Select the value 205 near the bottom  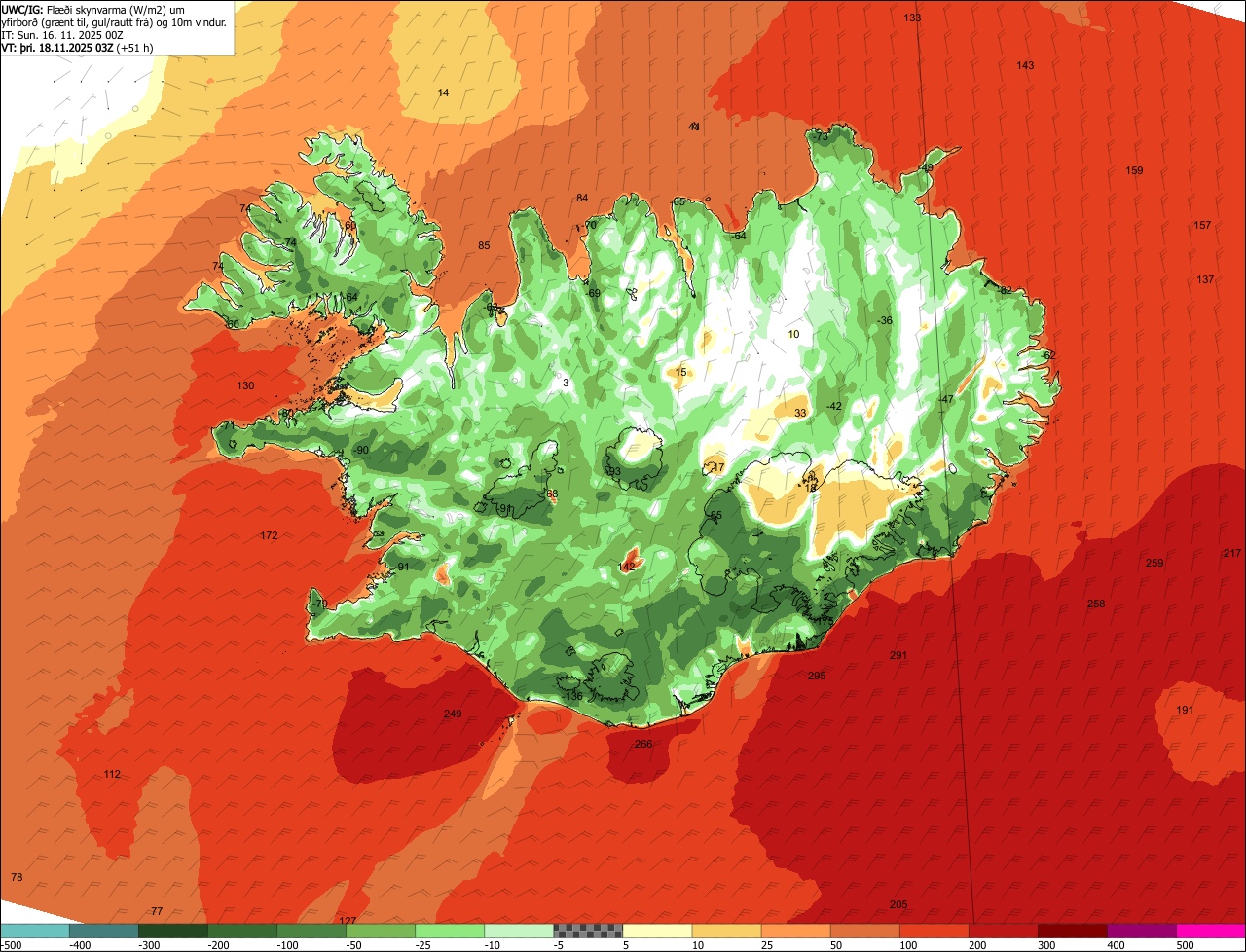click(898, 904)
